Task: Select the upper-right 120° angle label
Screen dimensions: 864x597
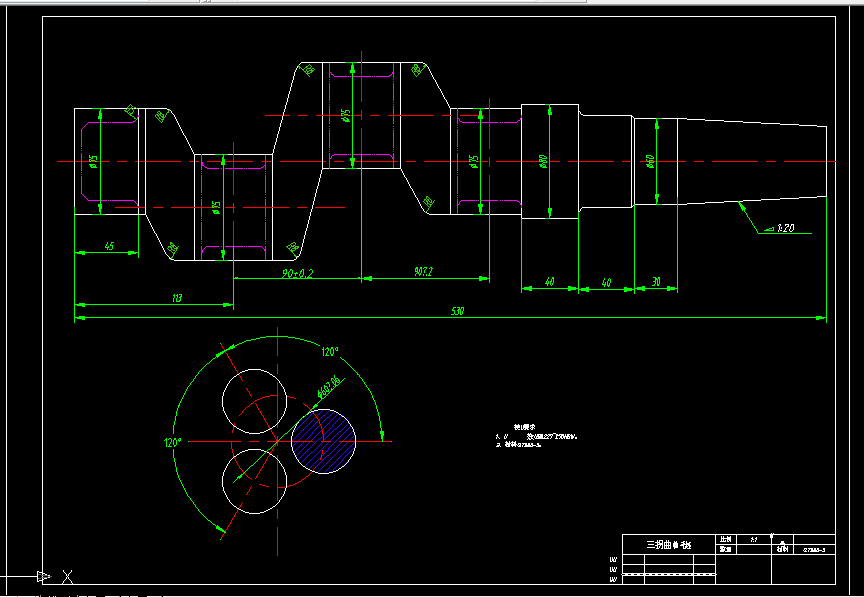Action: pyautogui.click(x=330, y=352)
